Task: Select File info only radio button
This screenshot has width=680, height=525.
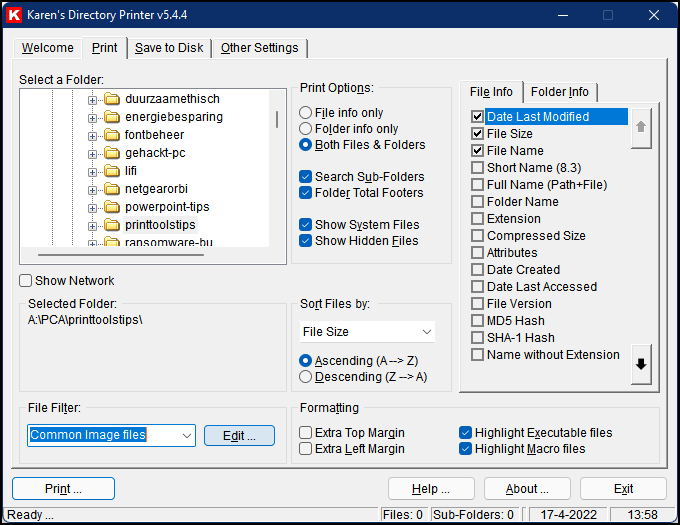Action: pos(305,113)
